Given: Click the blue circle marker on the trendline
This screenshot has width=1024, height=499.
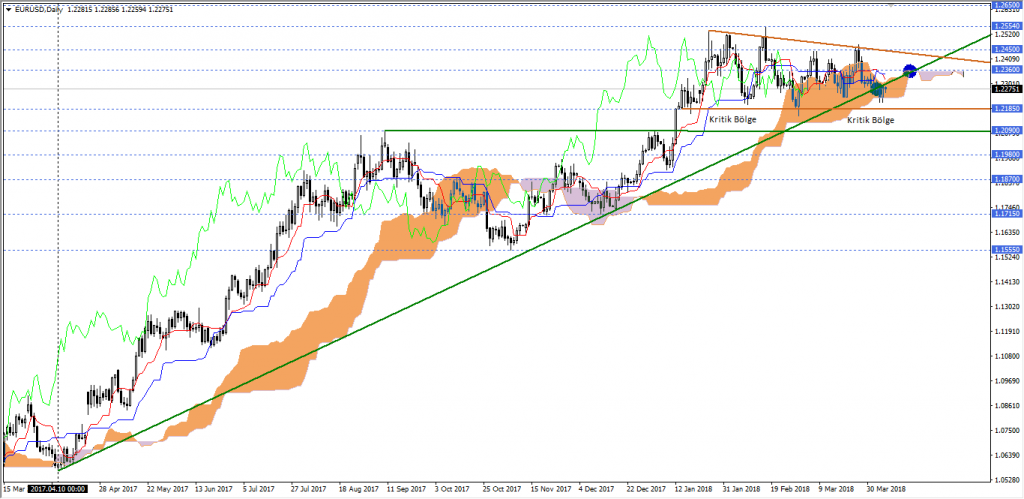Looking at the screenshot, I should coord(909,71).
